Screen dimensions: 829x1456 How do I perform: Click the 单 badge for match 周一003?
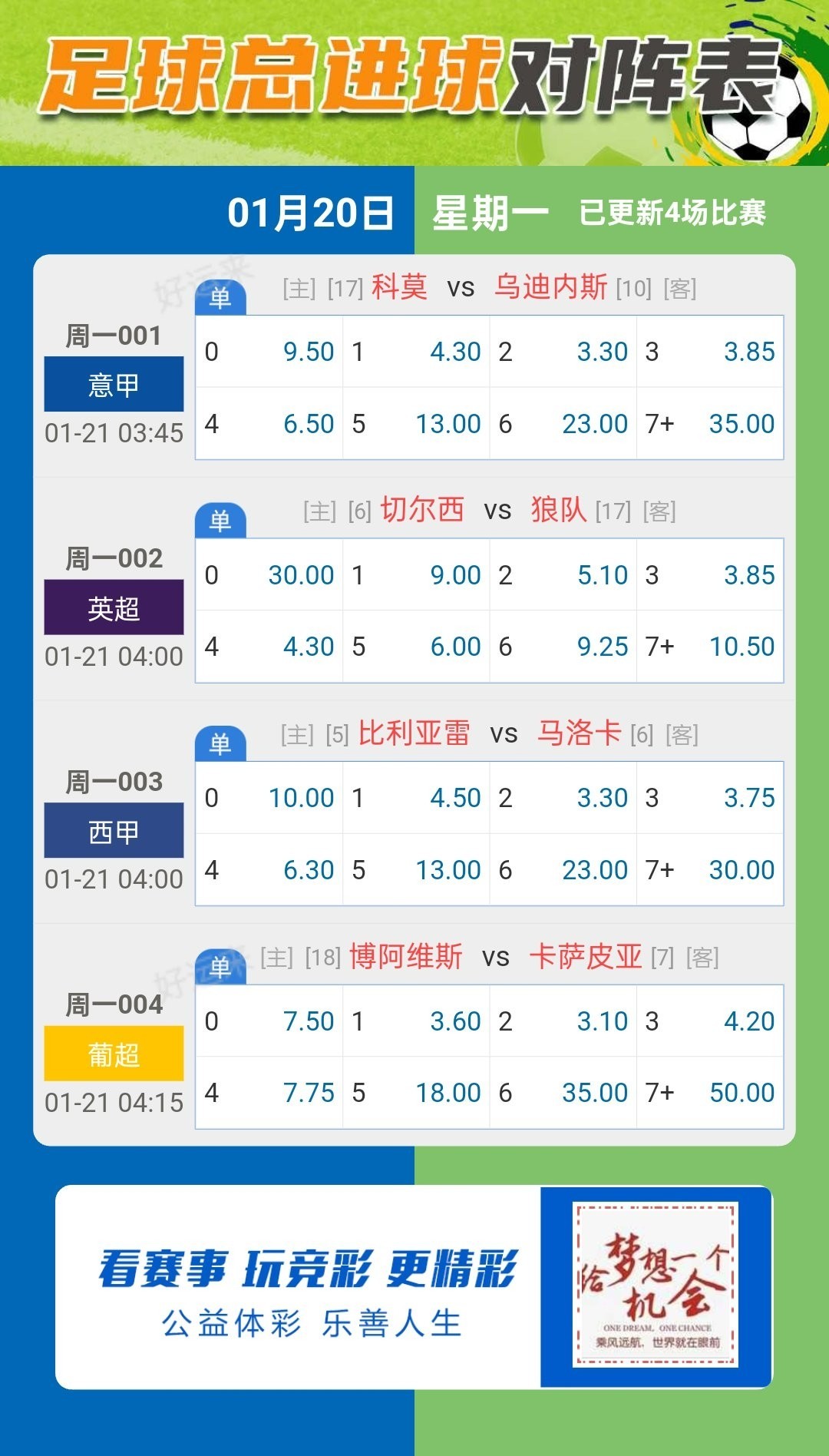pos(220,743)
